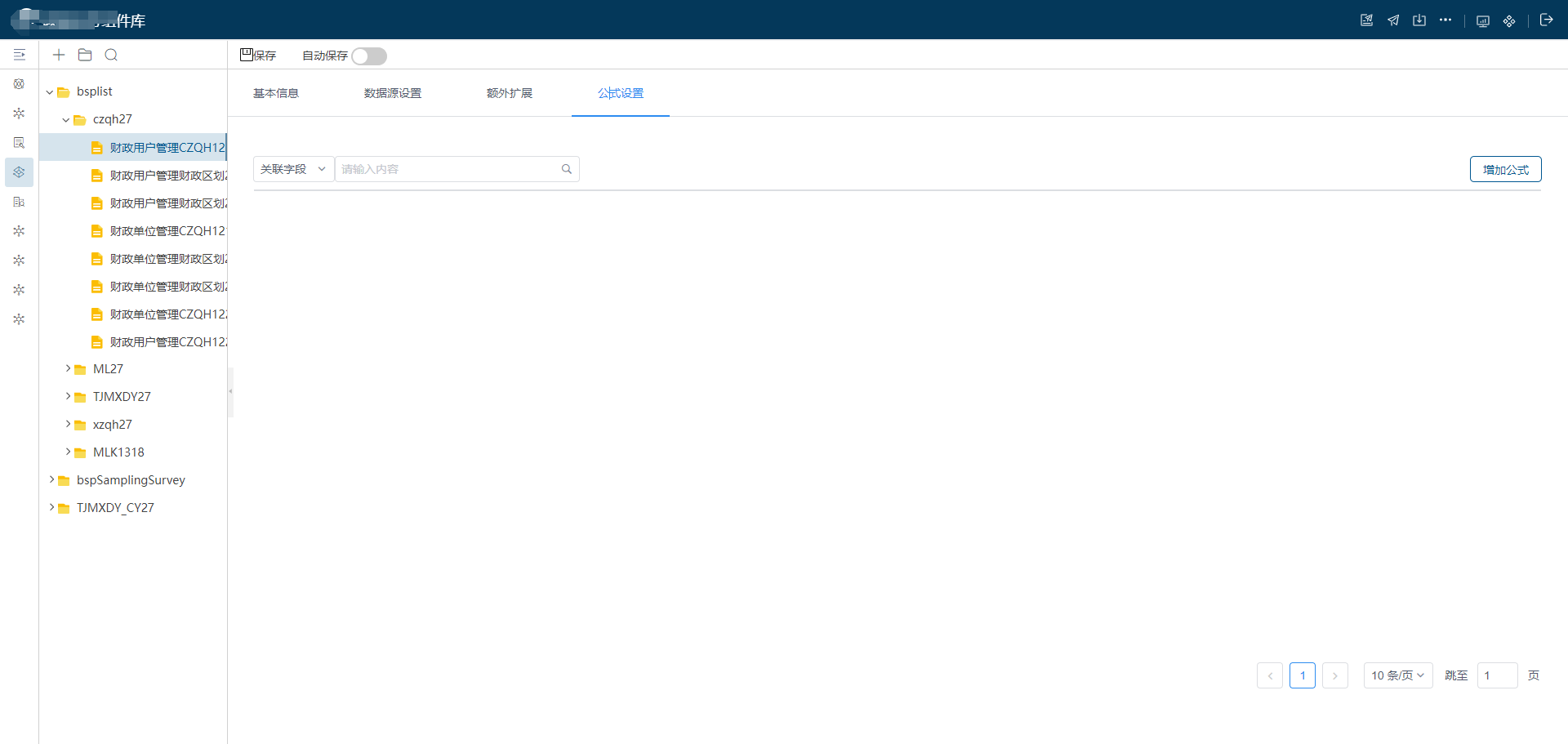The height and width of the screenshot is (744, 1568).
Task: Focus the 跳至 page jump input
Action: [x=1498, y=675]
